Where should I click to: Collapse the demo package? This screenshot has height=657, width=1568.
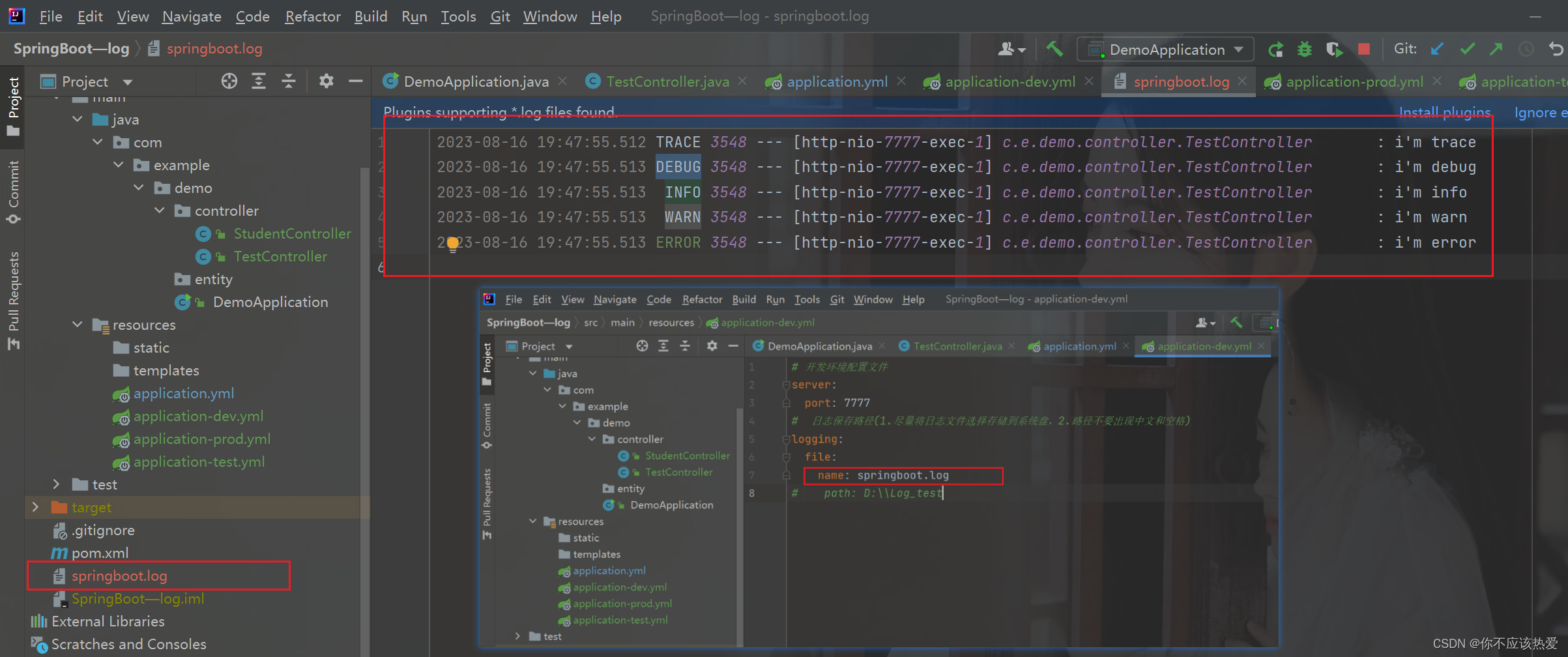pyautogui.click(x=139, y=188)
